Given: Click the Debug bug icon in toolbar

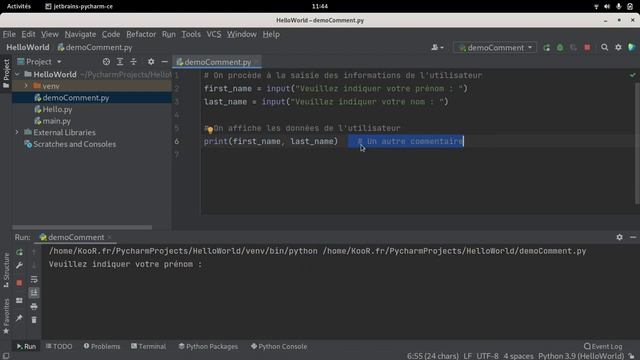Looking at the screenshot, I should (560, 48).
